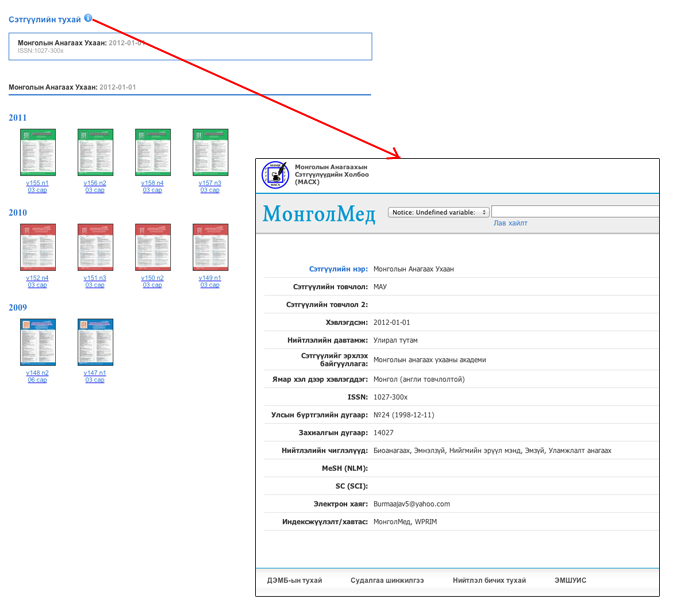
Task: Click the Лав хайлт link
Action: coord(510,223)
